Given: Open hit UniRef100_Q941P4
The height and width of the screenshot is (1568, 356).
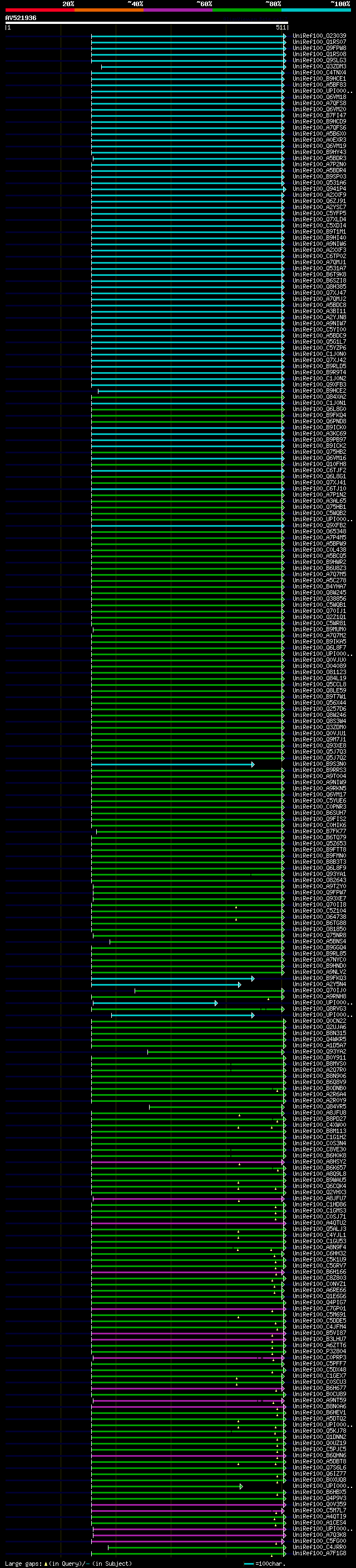Looking at the screenshot, I should (x=319, y=189).
